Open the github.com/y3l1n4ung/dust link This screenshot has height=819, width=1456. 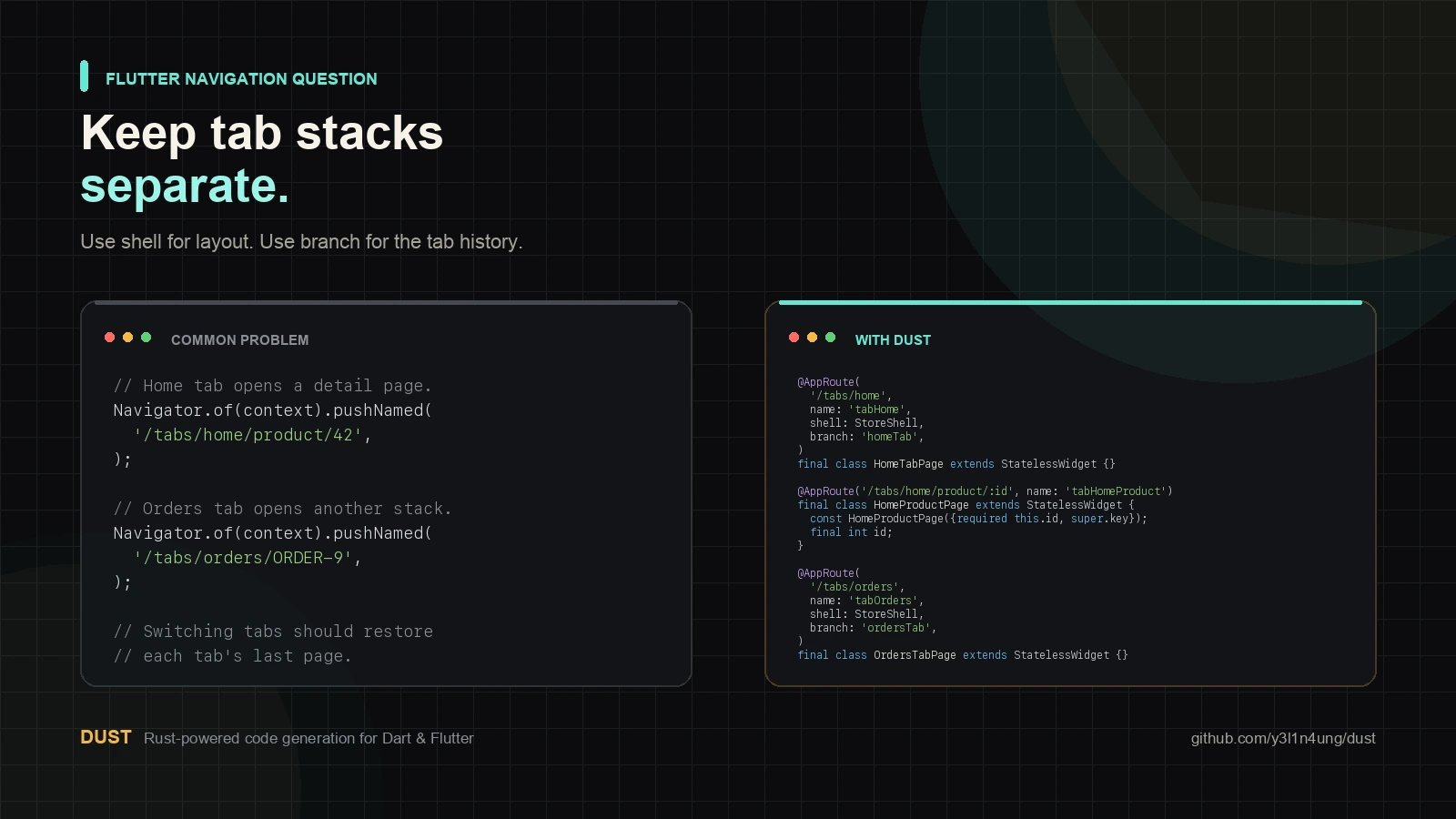tap(1283, 738)
